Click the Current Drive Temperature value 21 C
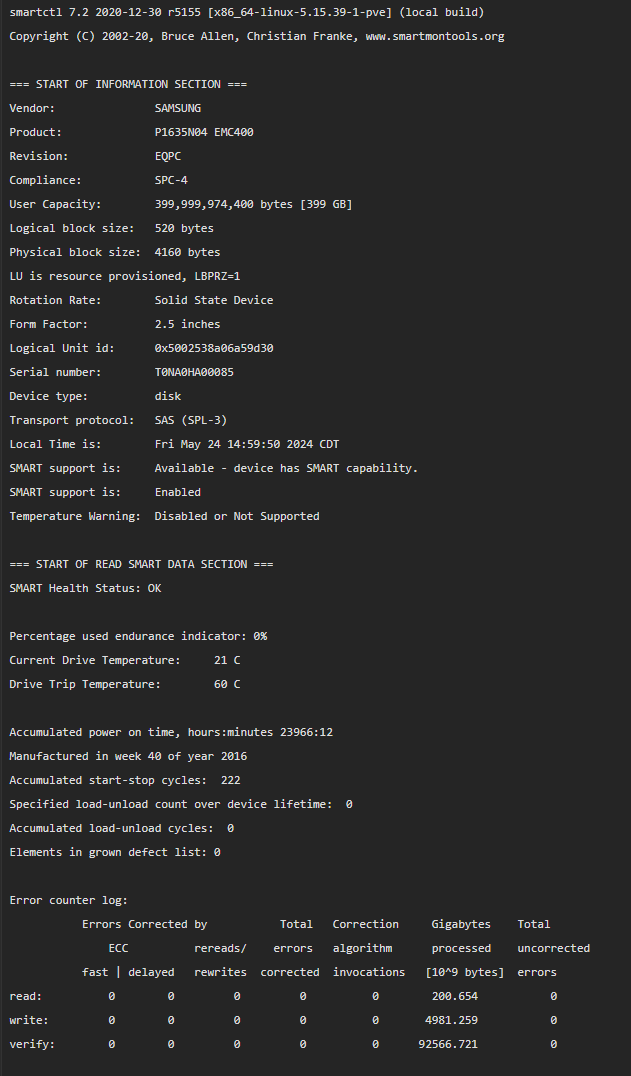 click(x=227, y=660)
